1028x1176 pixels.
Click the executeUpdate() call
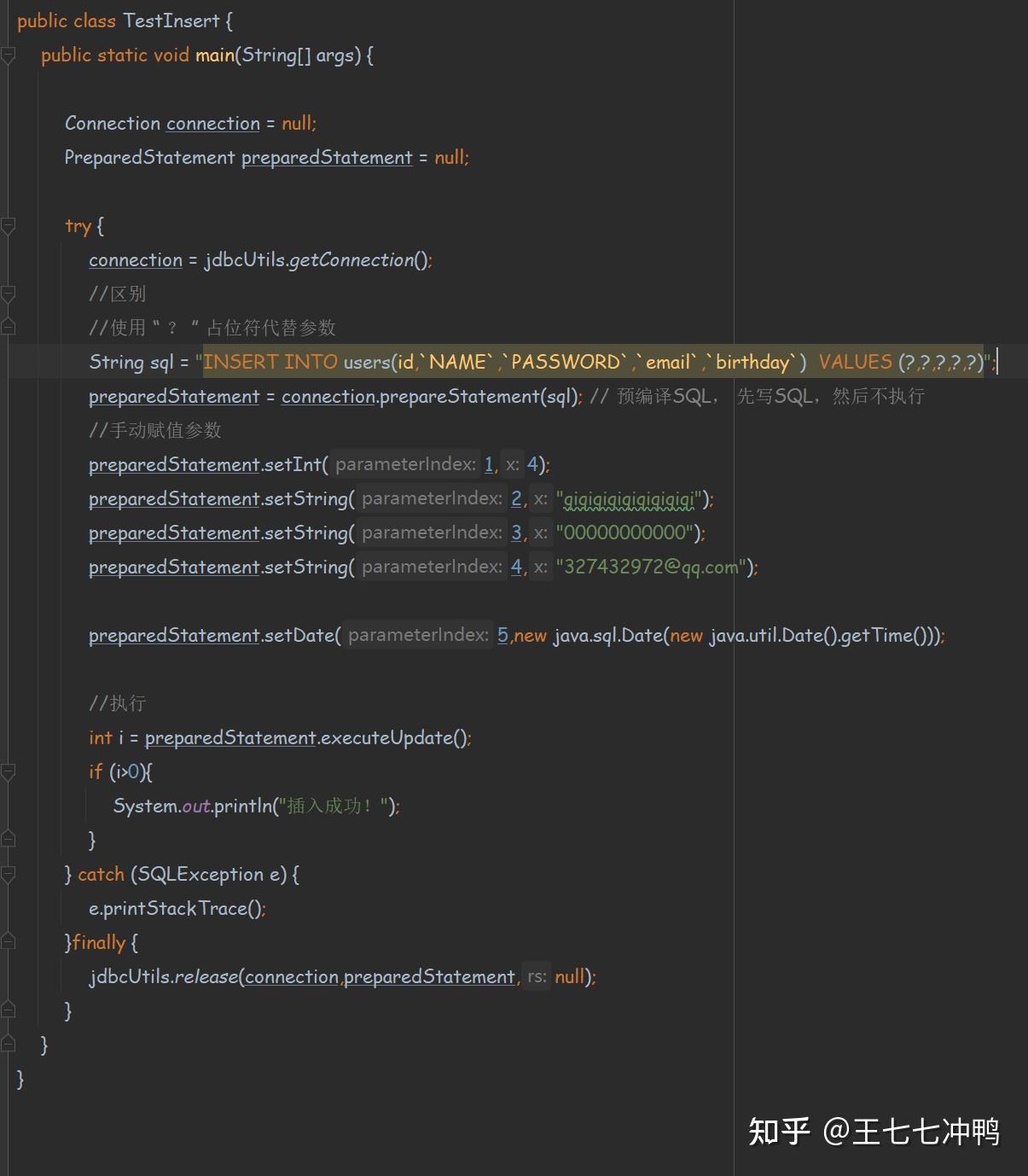[x=392, y=737]
